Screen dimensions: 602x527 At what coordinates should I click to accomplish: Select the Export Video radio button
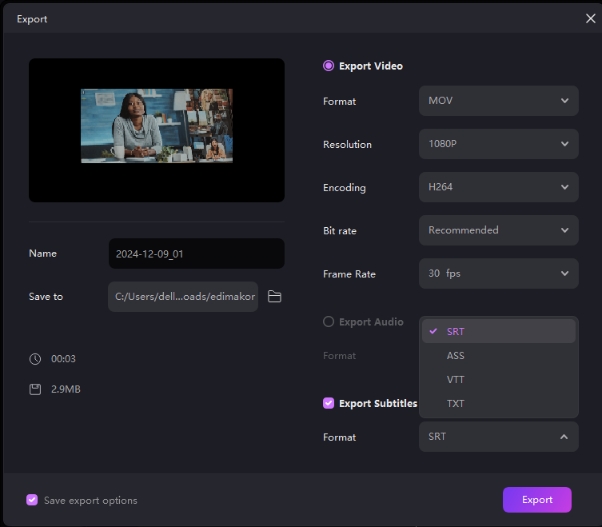click(329, 66)
